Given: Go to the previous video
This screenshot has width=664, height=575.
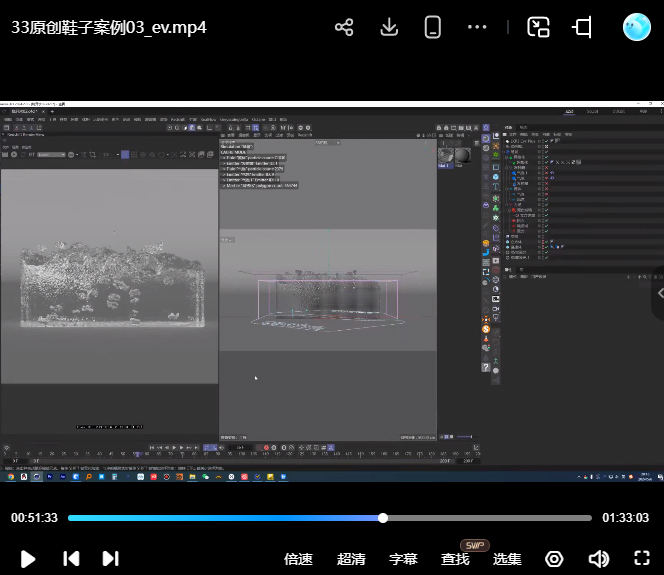Looking at the screenshot, I should [71, 558].
